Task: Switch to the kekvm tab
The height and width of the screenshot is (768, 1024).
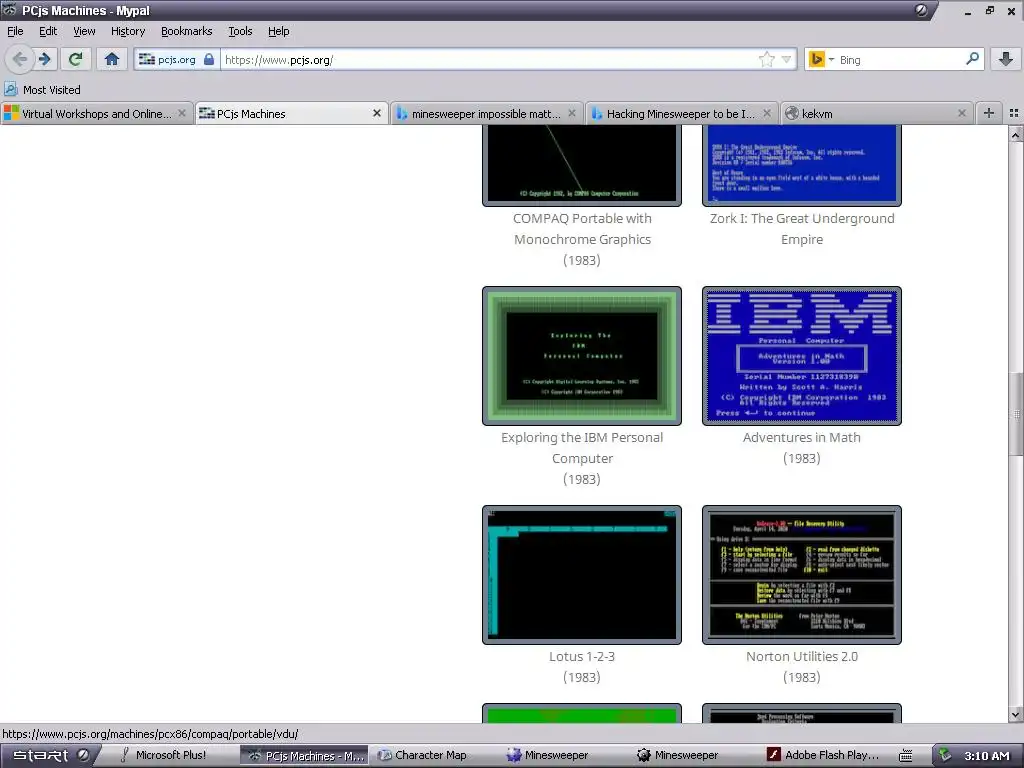Action: coord(876,114)
